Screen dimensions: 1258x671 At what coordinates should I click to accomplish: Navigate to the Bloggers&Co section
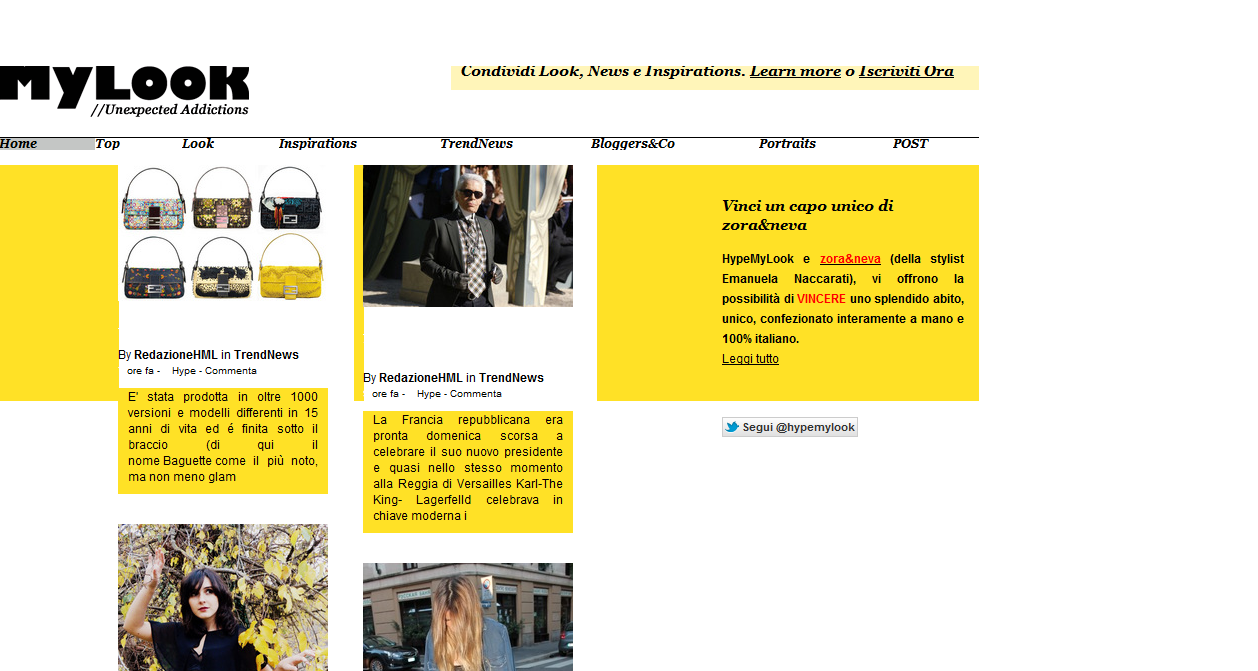pyautogui.click(x=632, y=144)
